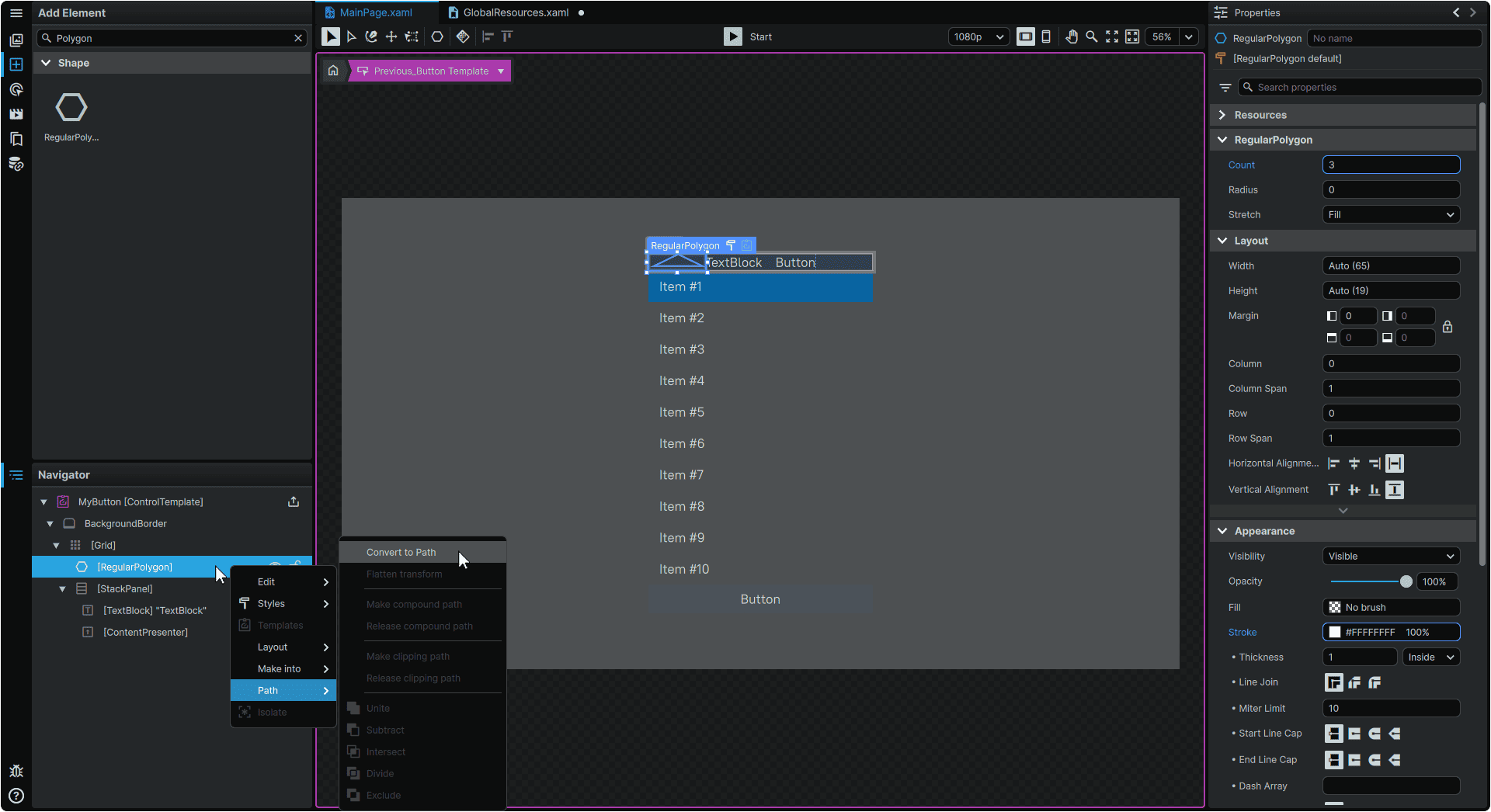Choose Convert to Path menu item

[423, 553]
